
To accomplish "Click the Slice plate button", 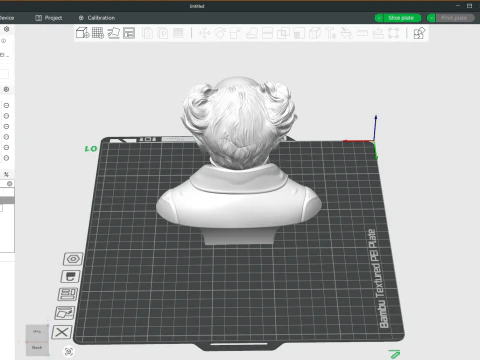I will coord(402,18).
